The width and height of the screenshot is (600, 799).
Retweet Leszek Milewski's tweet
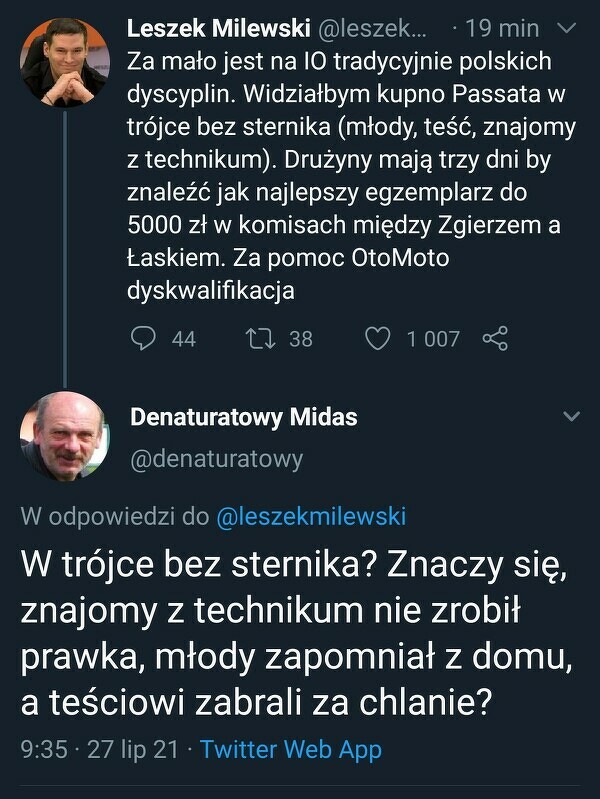[x=261, y=339]
